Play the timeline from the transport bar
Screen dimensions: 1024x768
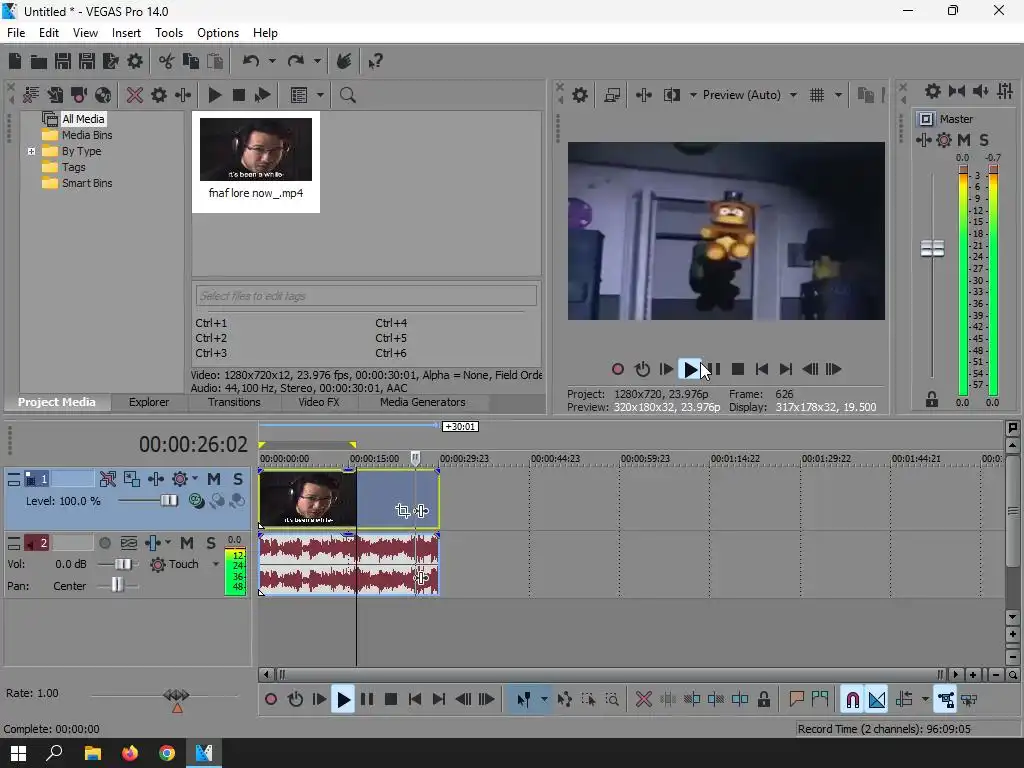click(x=343, y=700)
